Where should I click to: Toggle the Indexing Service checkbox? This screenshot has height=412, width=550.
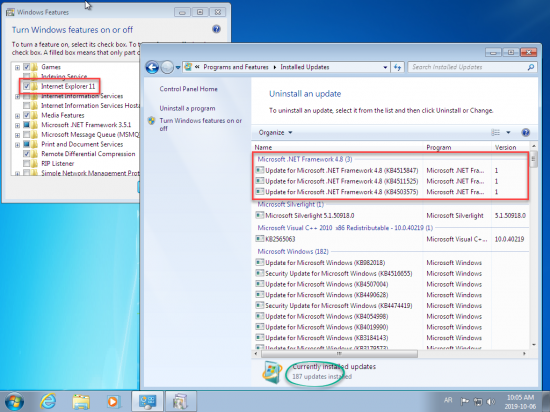[27, 76]
